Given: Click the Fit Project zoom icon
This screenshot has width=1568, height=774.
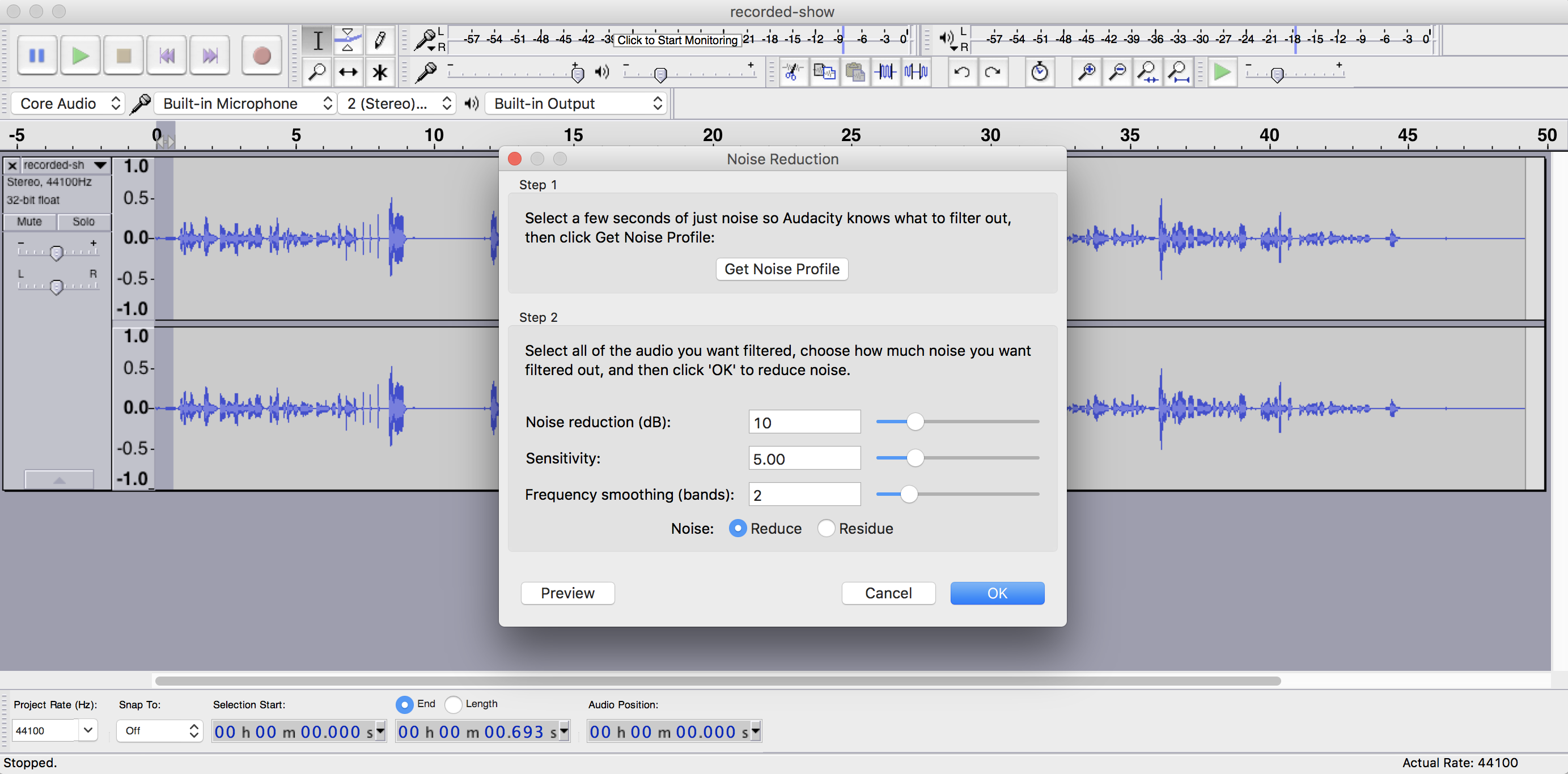Looking at the screenshot, I should 1179,73.
